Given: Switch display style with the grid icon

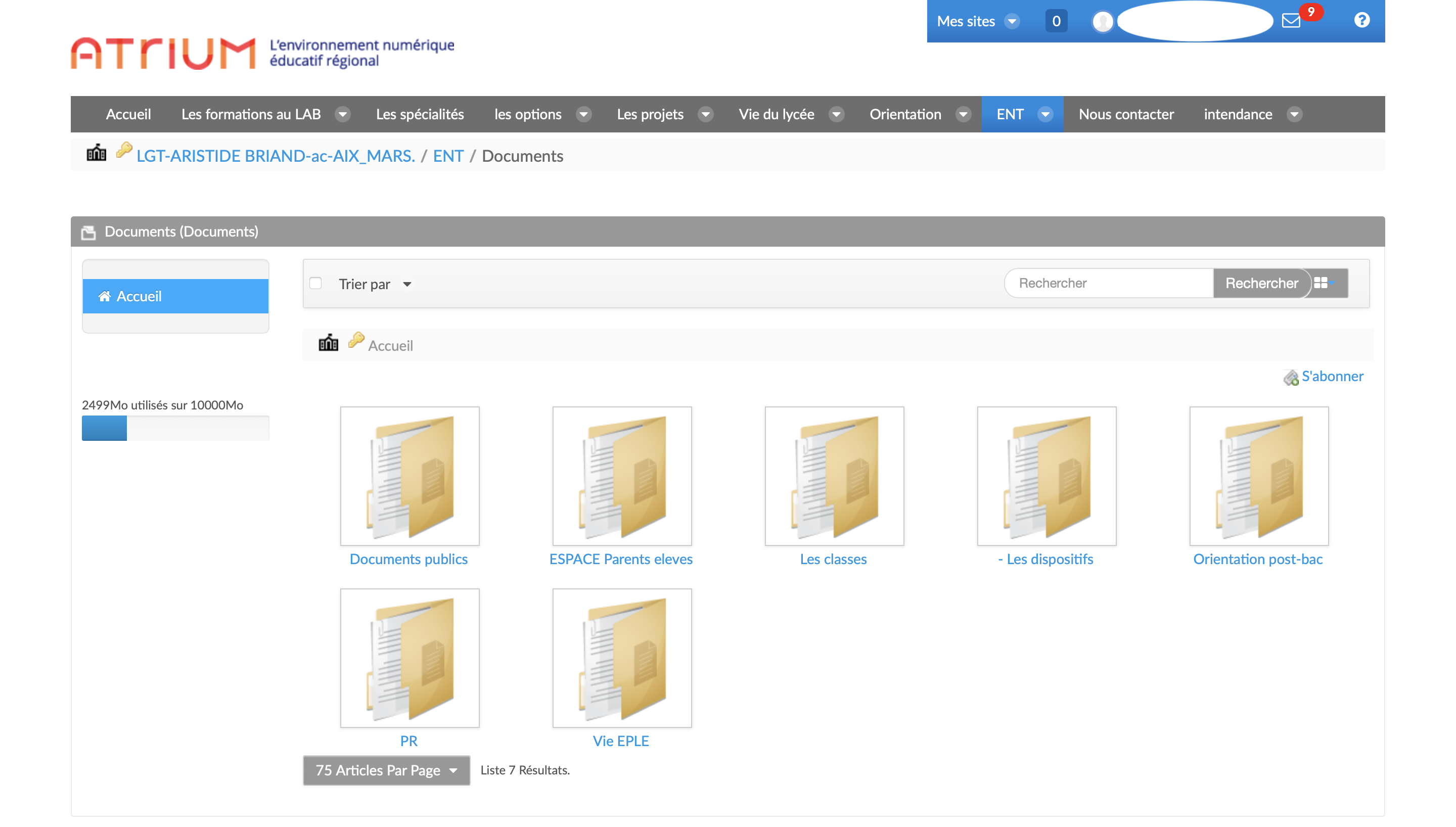Looking at the screenshot, I should click(x=1324, y=283).
